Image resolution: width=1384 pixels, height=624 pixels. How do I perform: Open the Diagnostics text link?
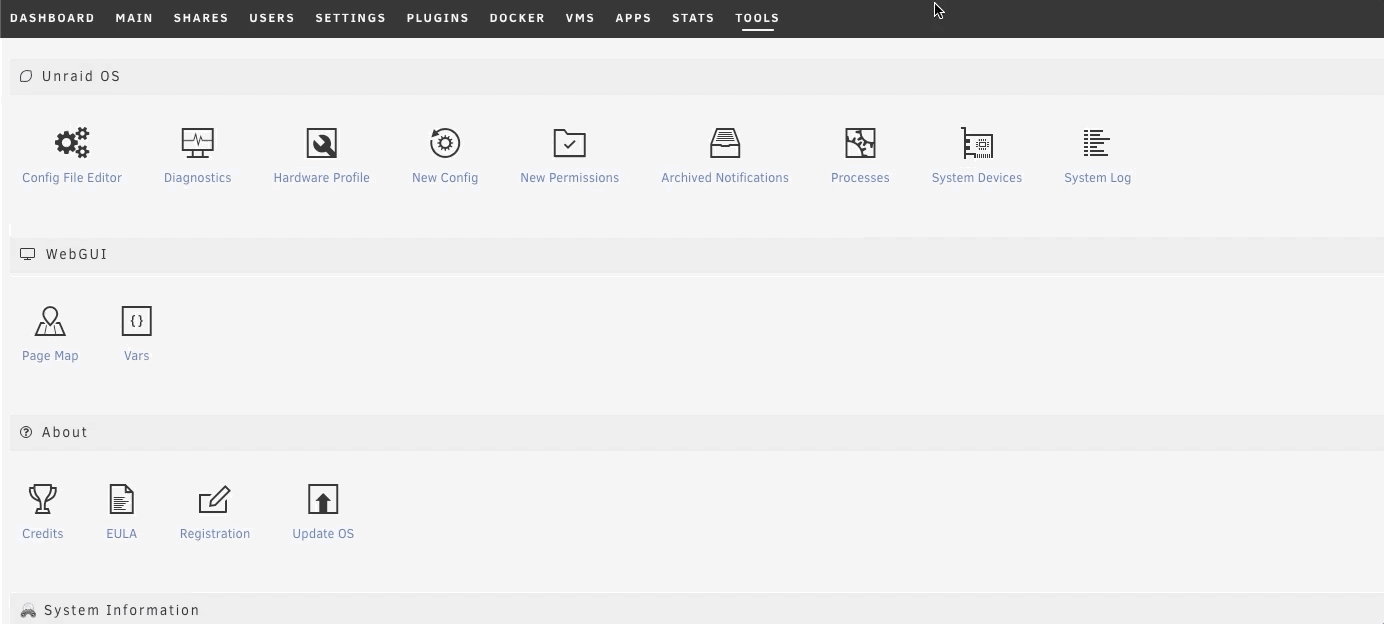pyautogui.click(x=197, y=178)
